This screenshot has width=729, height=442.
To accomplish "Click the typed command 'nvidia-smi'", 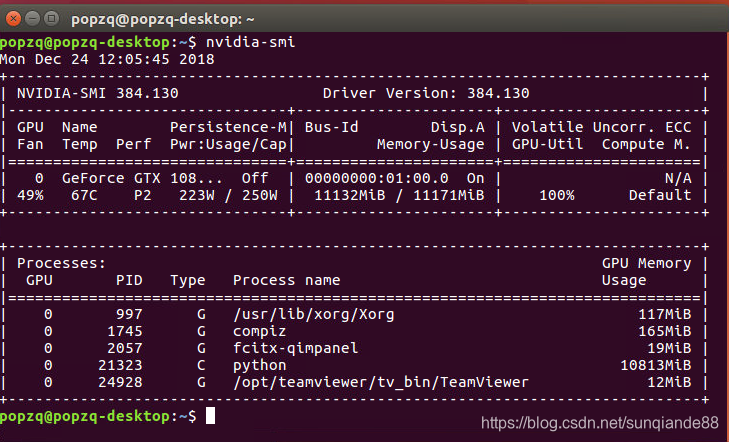I will coord(251,42).
